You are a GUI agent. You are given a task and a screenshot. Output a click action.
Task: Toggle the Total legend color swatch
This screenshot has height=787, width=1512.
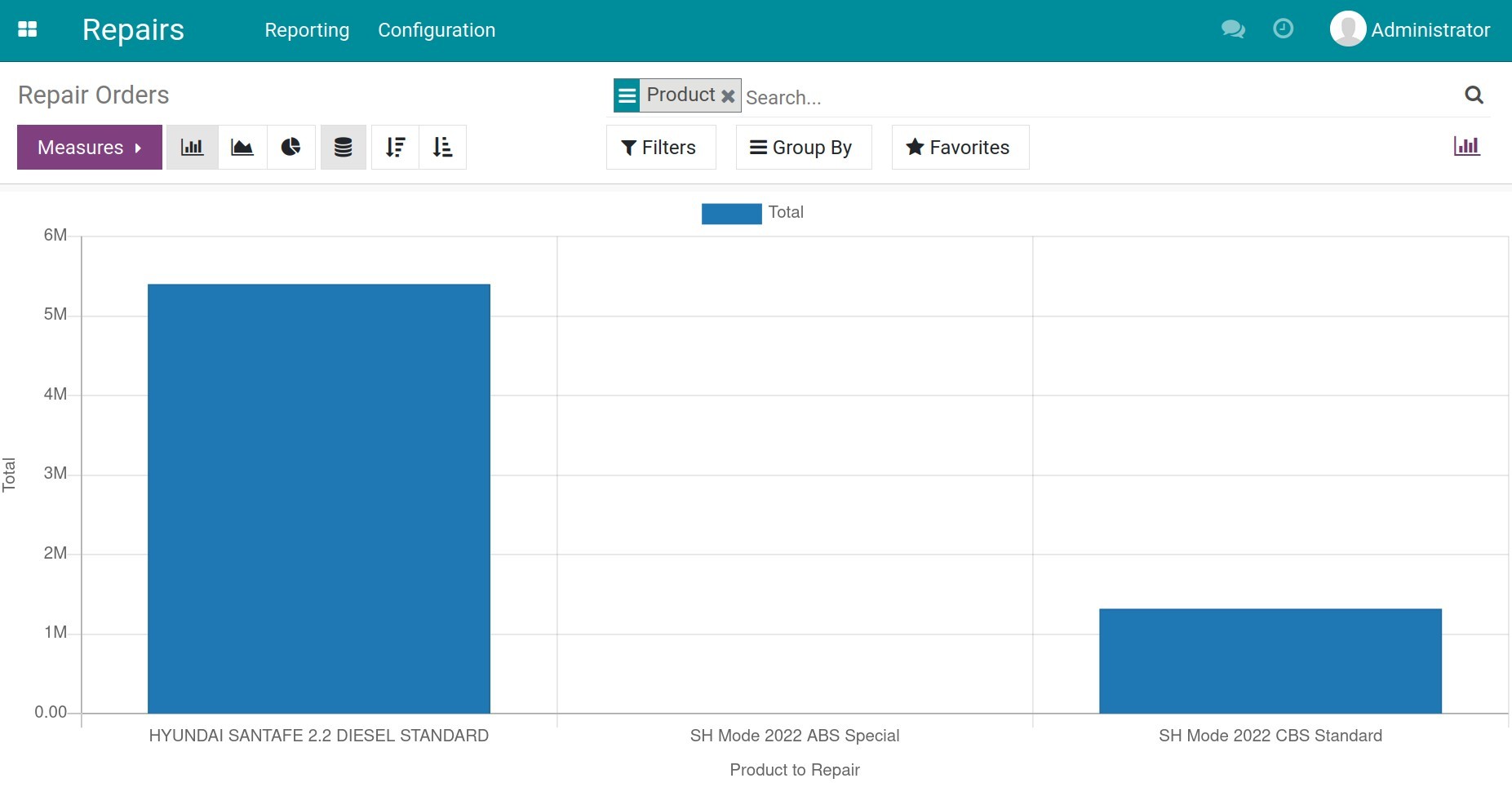(x=732, y=214)
